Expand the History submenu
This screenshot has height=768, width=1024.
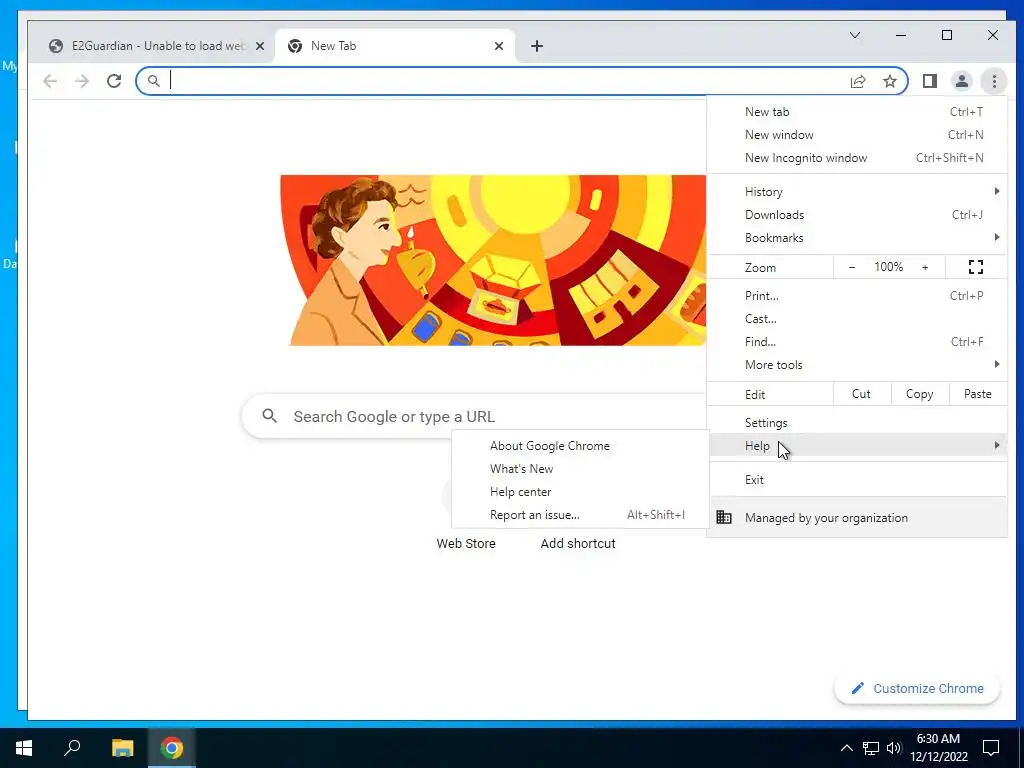pyautogui.click(x=857, y=191)
